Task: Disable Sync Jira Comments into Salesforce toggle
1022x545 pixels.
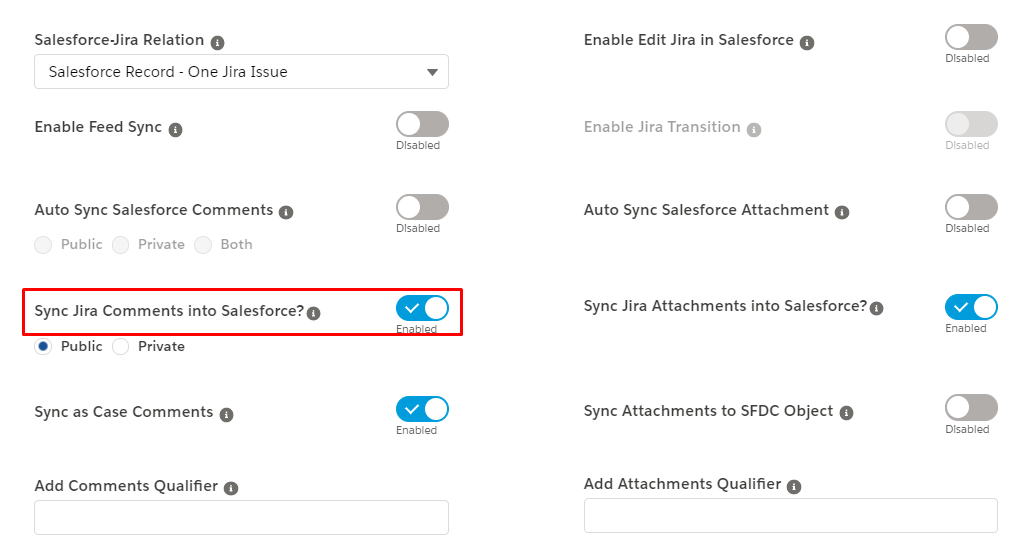Action: (422, 308)
